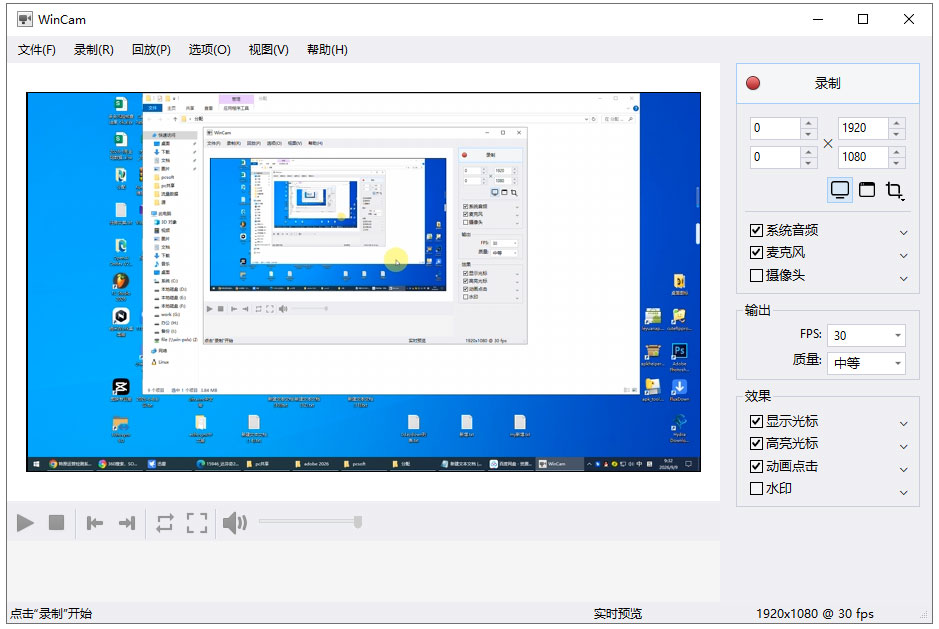Screen dimensions: 939x629
Task: Jump to the end of the recording
Action: 127,524
